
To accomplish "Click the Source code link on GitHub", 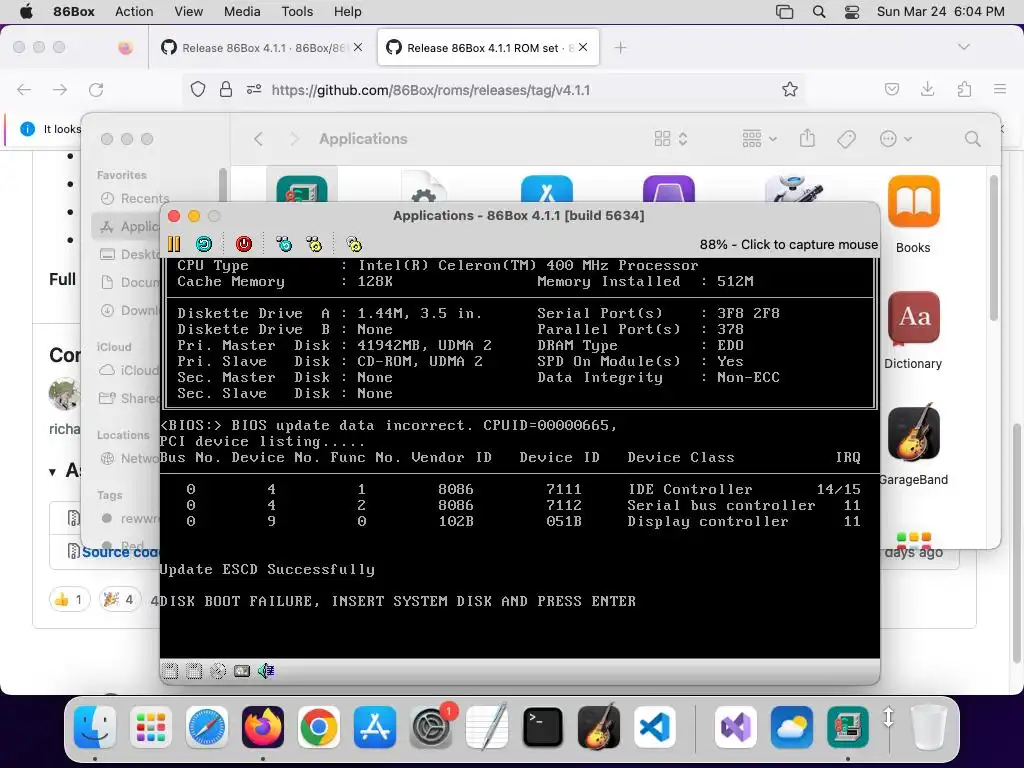I will pos(121,552).
